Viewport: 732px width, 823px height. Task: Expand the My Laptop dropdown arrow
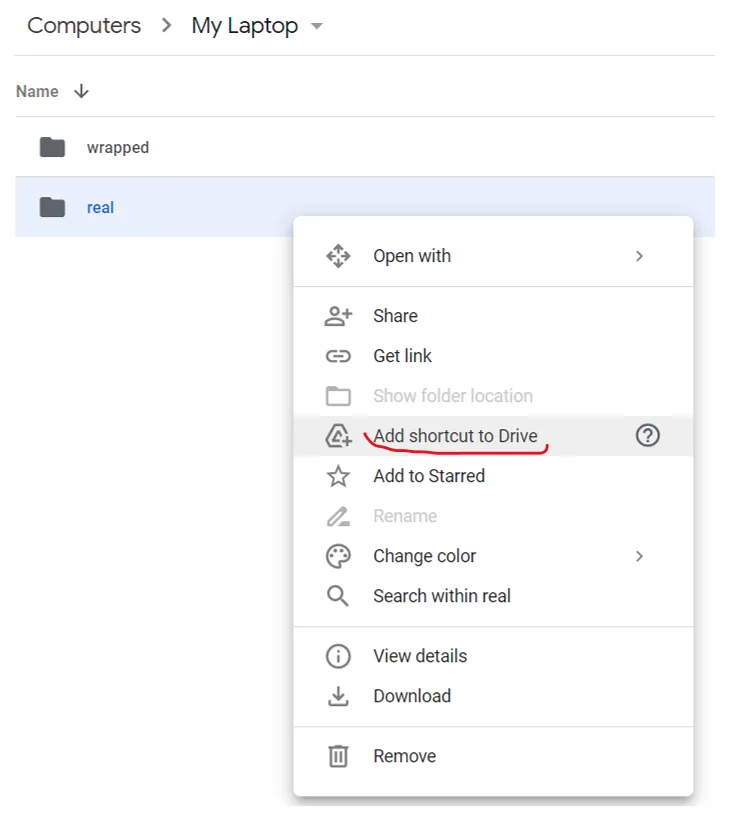[317, 27]
